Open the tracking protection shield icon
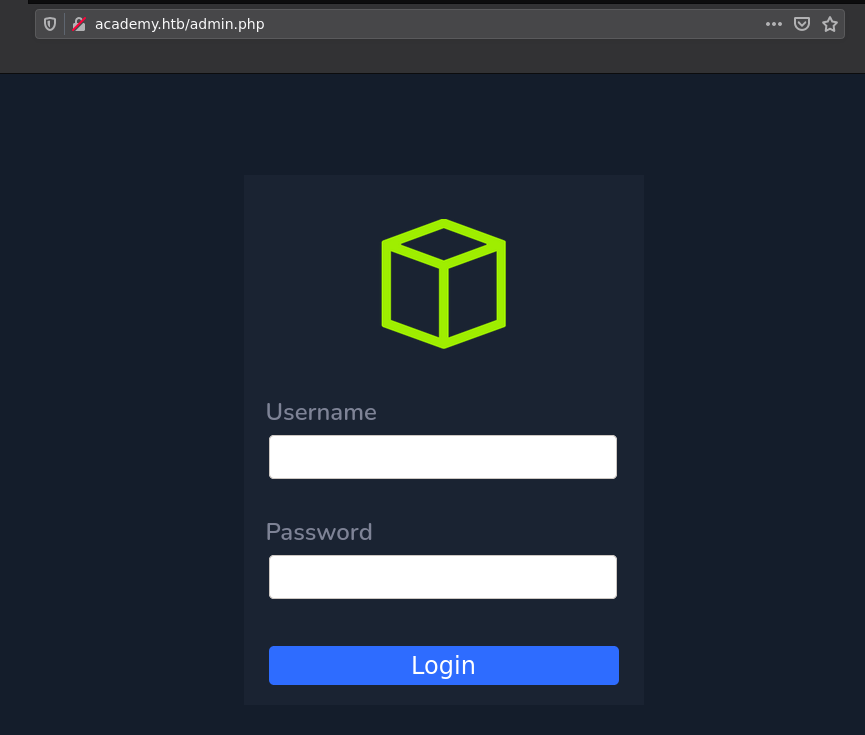 click(x=50, y=24)
